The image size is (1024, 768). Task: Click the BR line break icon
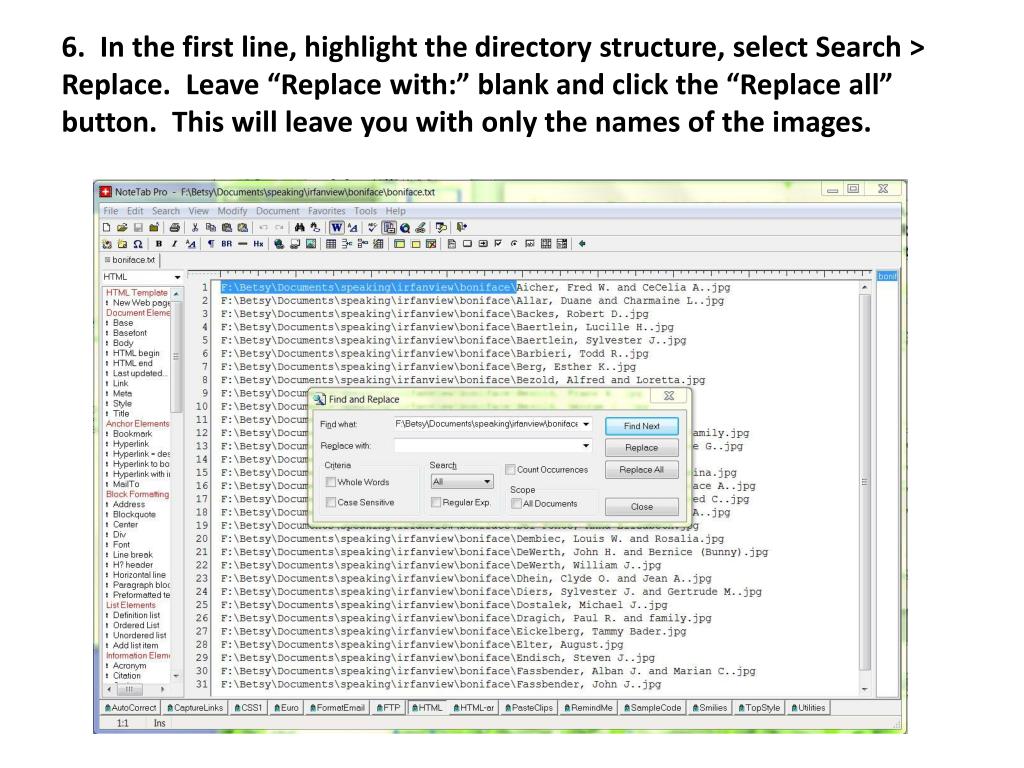click(x=227, y=244)
